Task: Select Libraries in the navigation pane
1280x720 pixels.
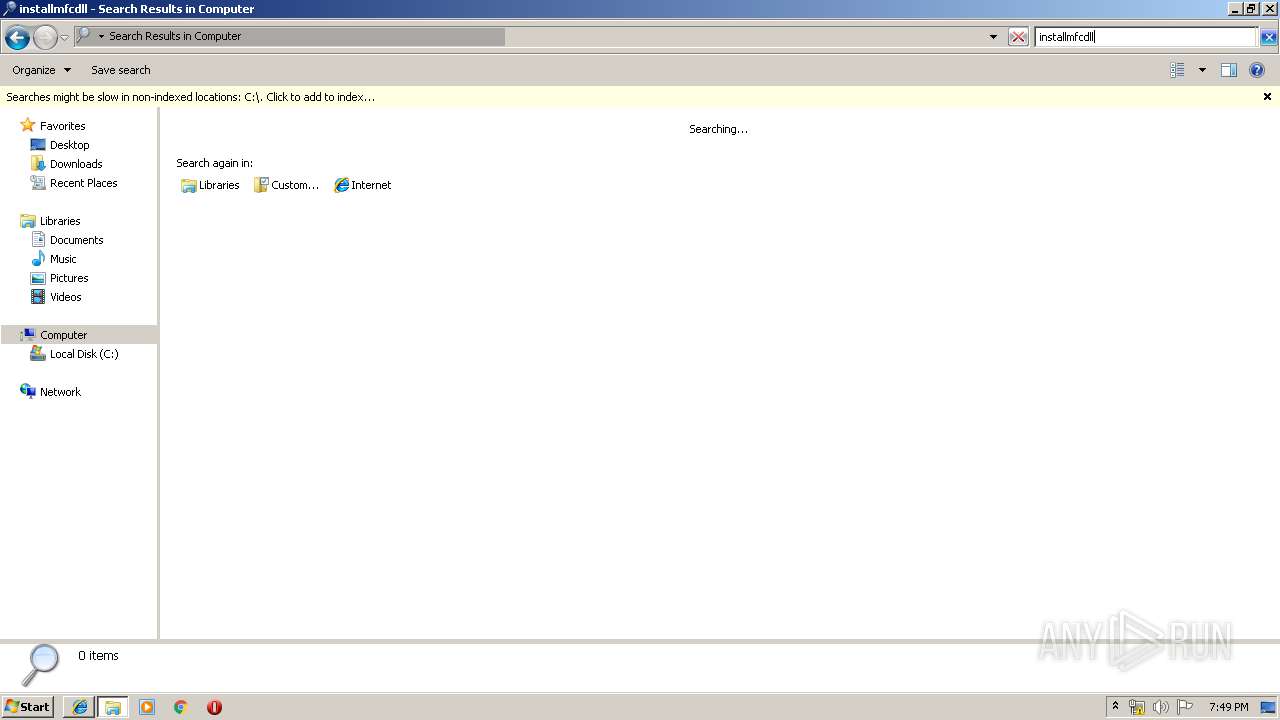Action: point(60,221)
